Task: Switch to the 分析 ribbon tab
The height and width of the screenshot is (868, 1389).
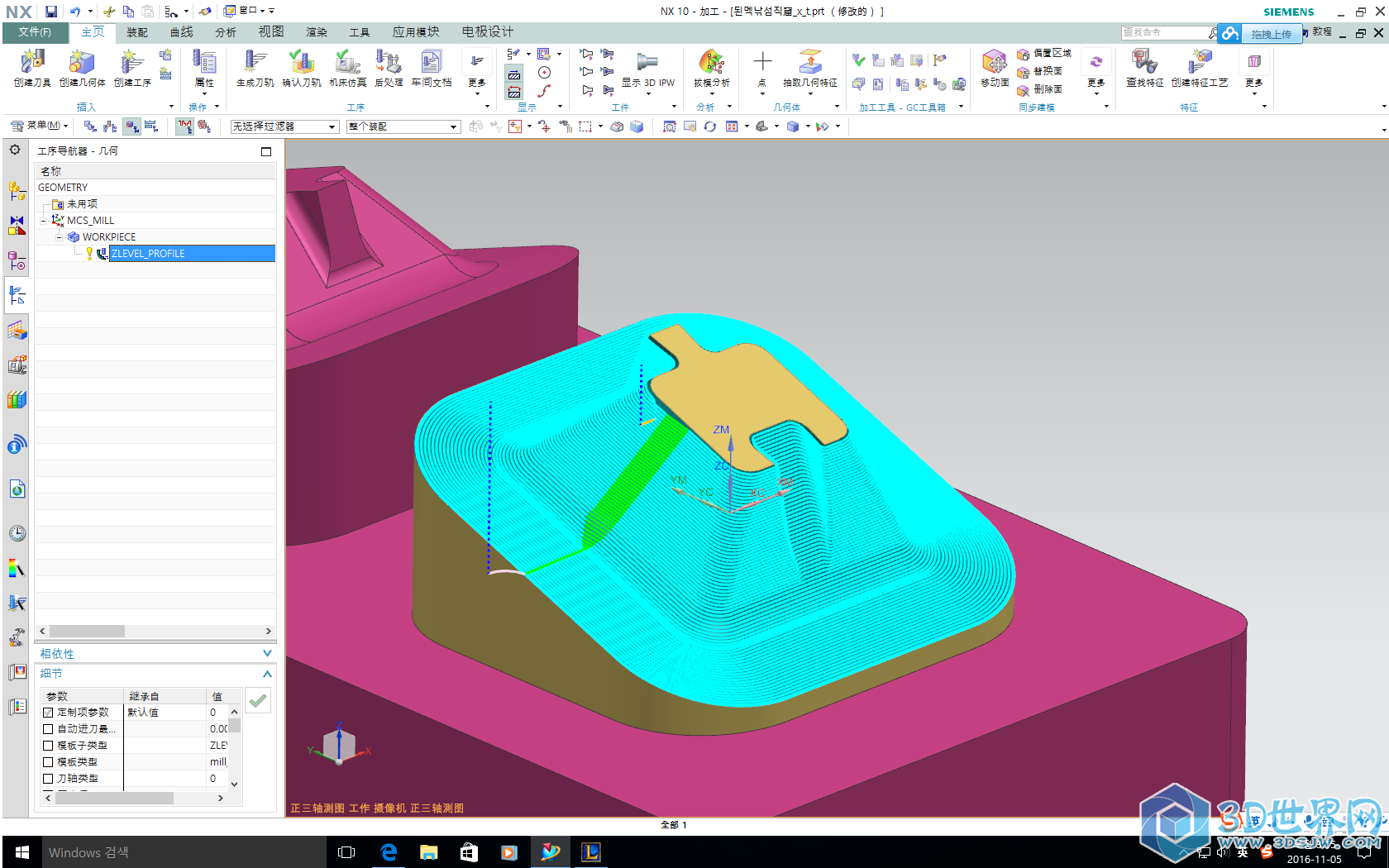Action: pos(226,32)
